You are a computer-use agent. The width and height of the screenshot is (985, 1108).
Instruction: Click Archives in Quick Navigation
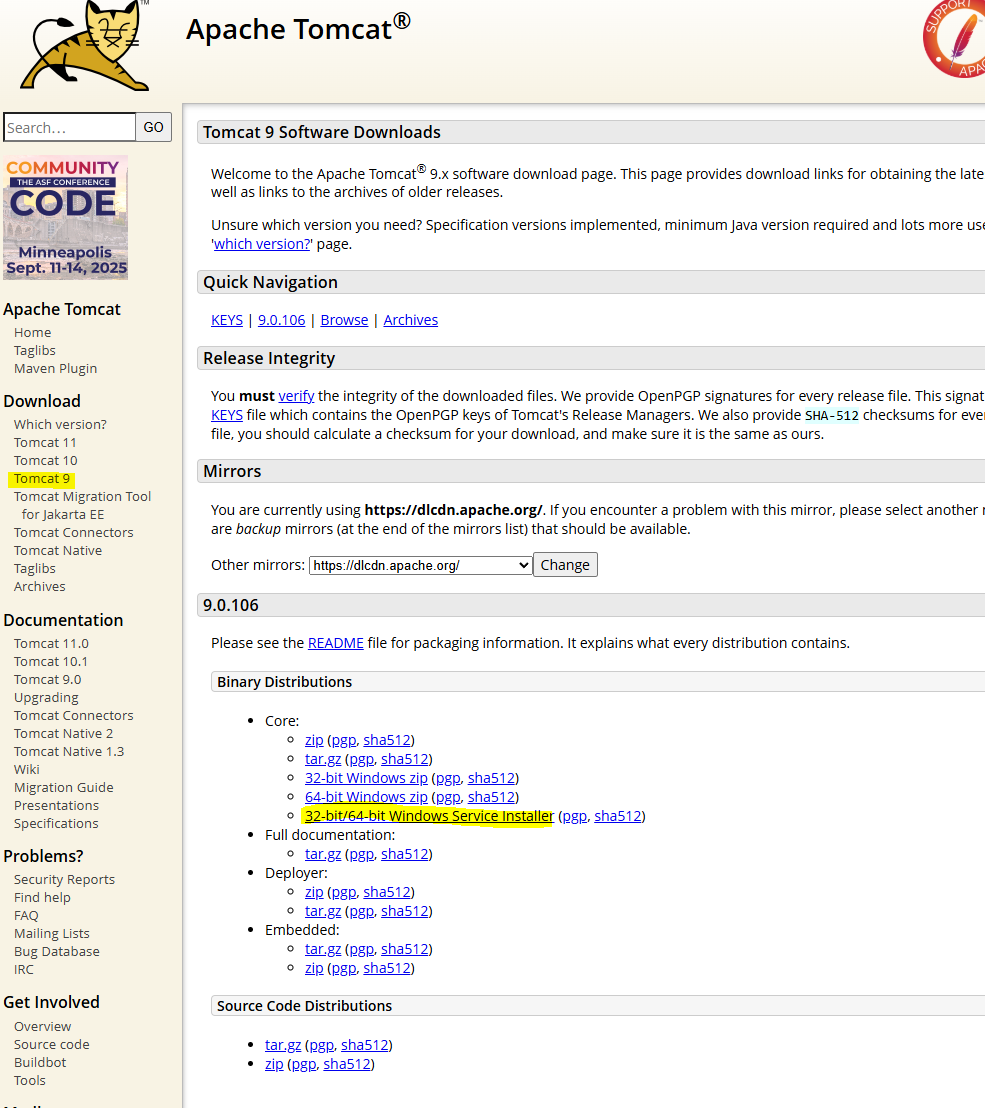[411, 320]
